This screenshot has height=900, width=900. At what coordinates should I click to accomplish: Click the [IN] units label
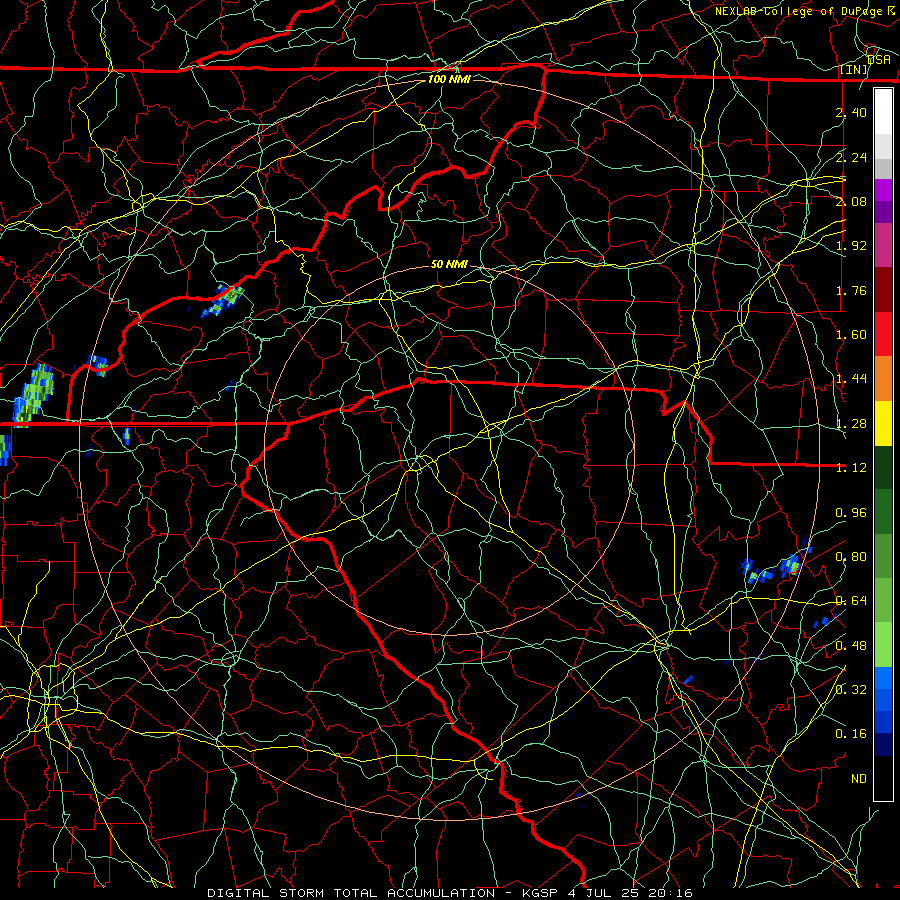tap(854, 69)
